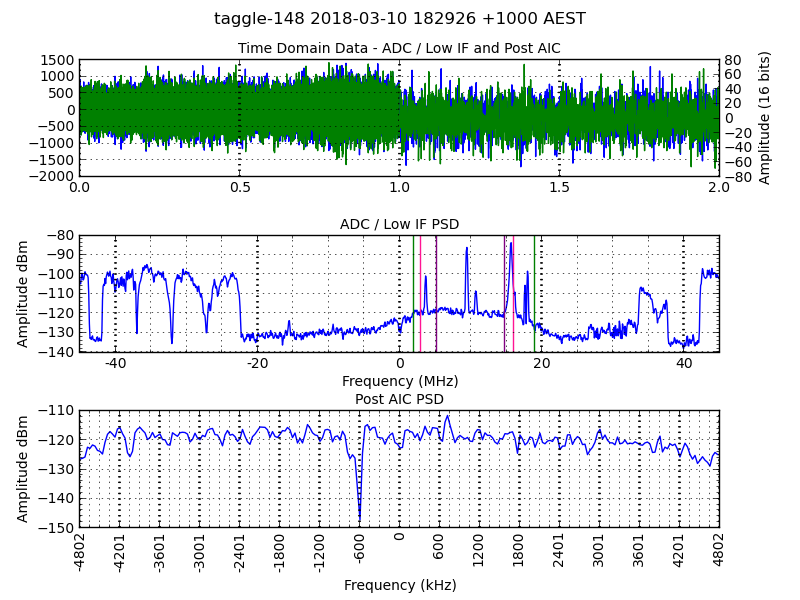Click the 1500 tick on time domain plot
The height and width of the screenshot is (600, 800).
click(x=58, y=61)
